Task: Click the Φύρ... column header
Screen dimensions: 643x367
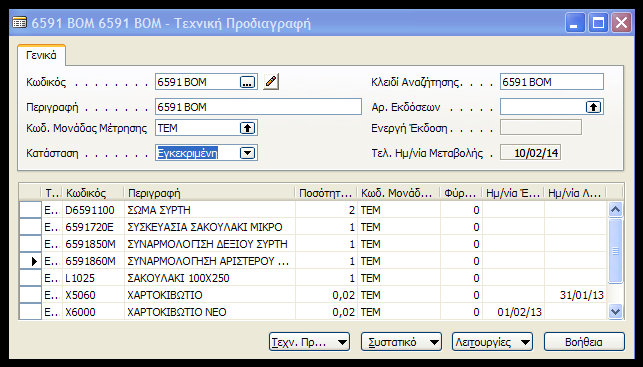Action: point(461,193)
